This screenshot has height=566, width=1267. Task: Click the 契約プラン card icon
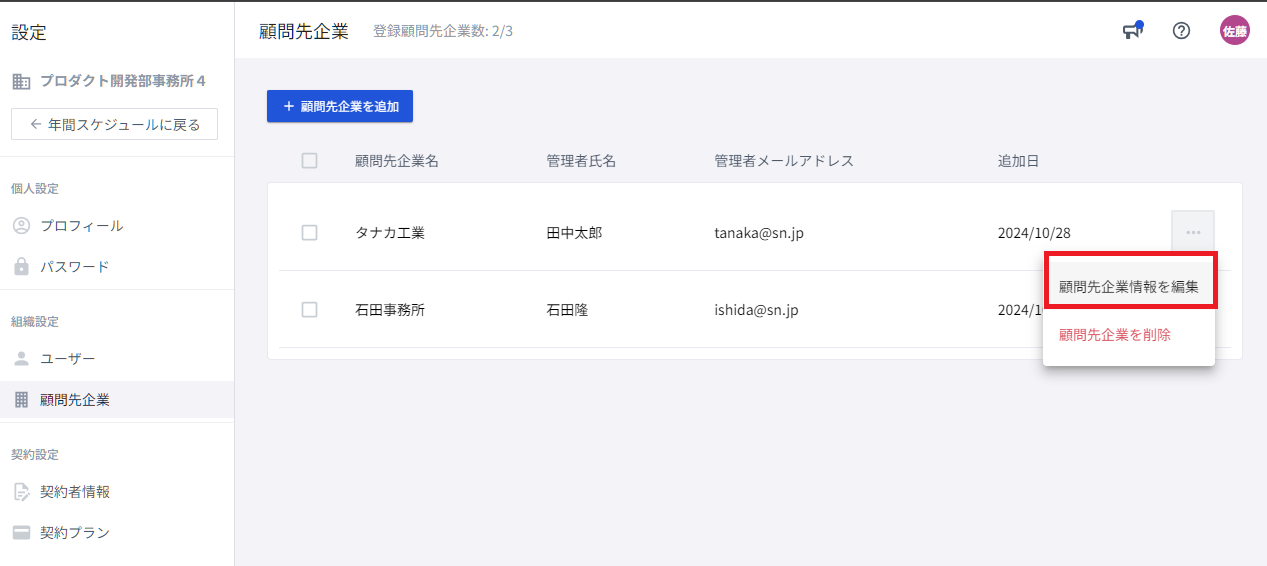[x=21, y=533]
